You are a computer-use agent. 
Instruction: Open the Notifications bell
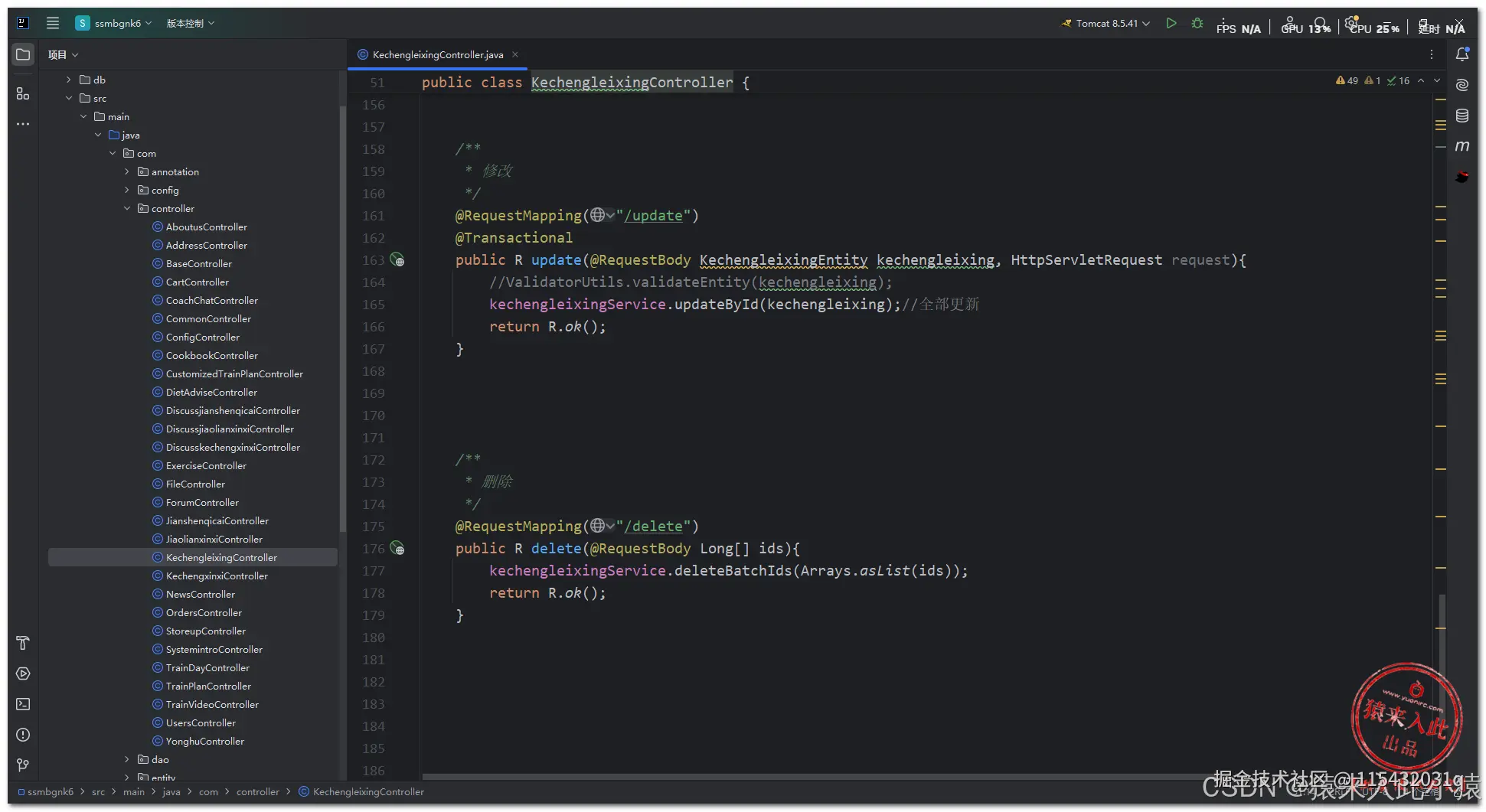click(x=1462, y=54)
